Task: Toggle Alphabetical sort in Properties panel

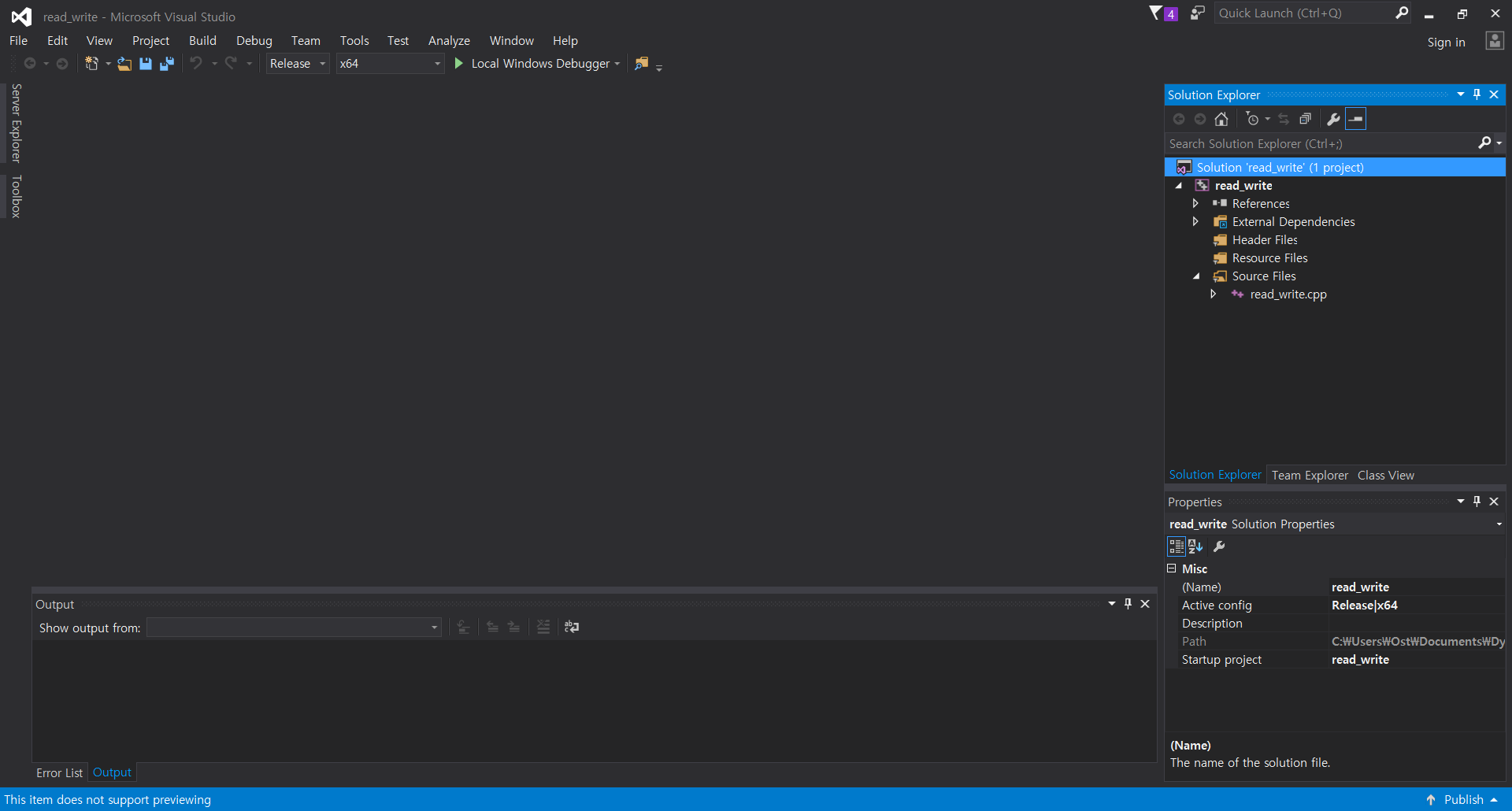Action: [1195, 546]
